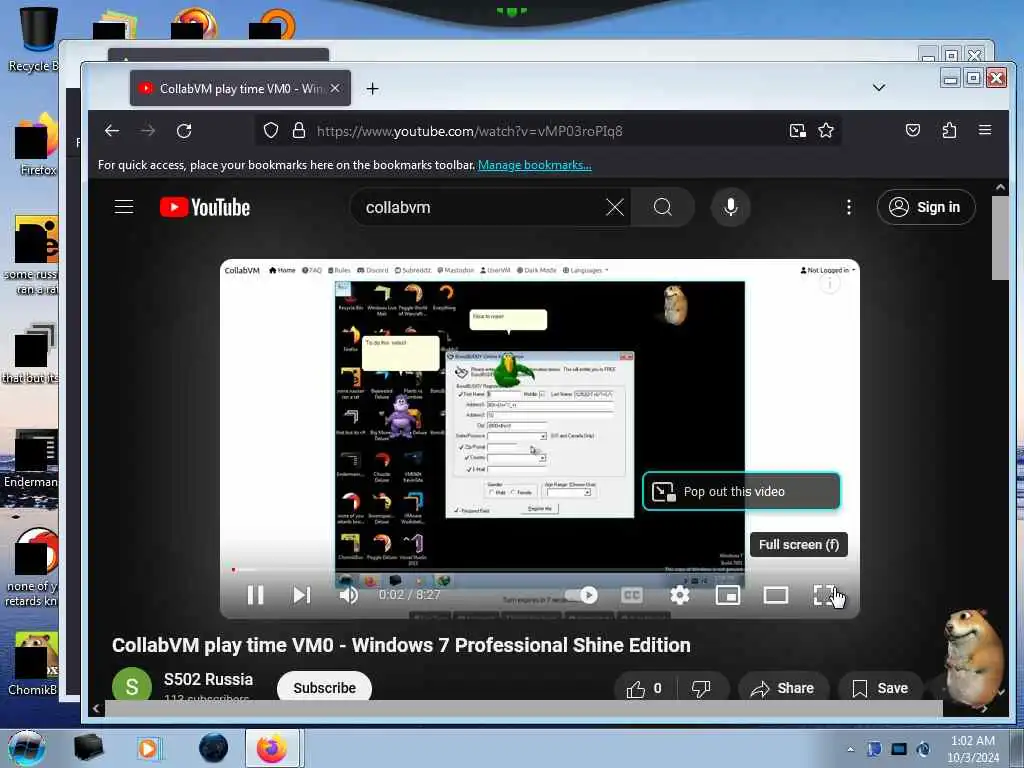Click the picture-in-picture icon in the address bar

tap(797, 131)
